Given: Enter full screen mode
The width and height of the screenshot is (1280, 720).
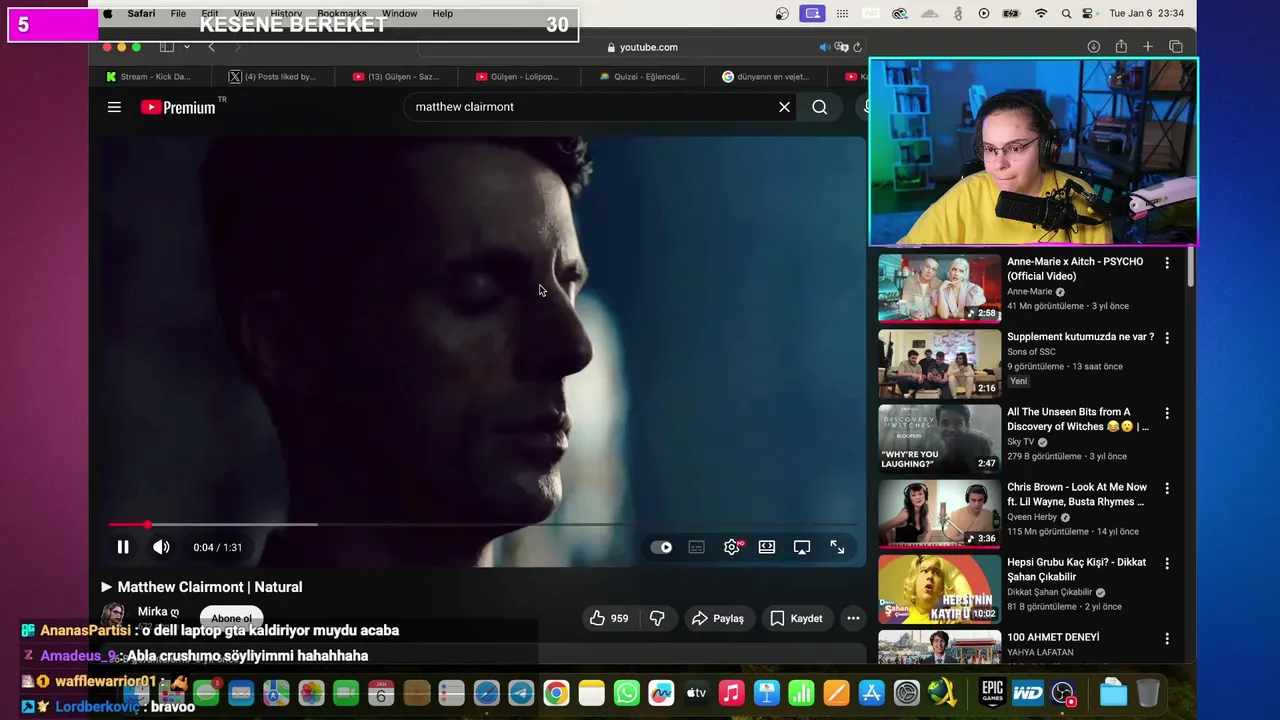Looking at the screenshot, I should coord(837,547).
